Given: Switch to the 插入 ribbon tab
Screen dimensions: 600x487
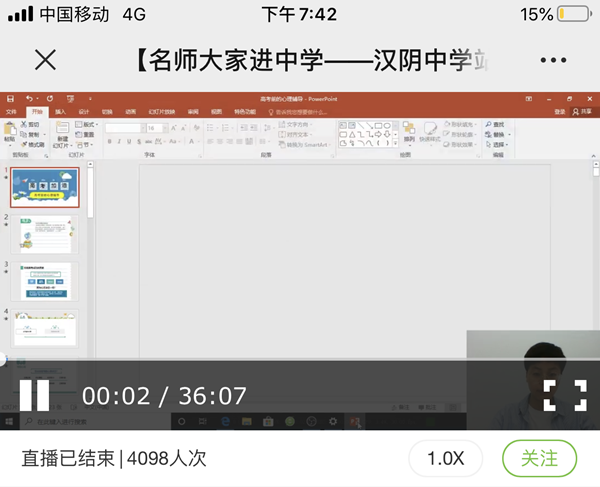Looking at the screenshot, I should pyautogui.click(x=60, y=112).
